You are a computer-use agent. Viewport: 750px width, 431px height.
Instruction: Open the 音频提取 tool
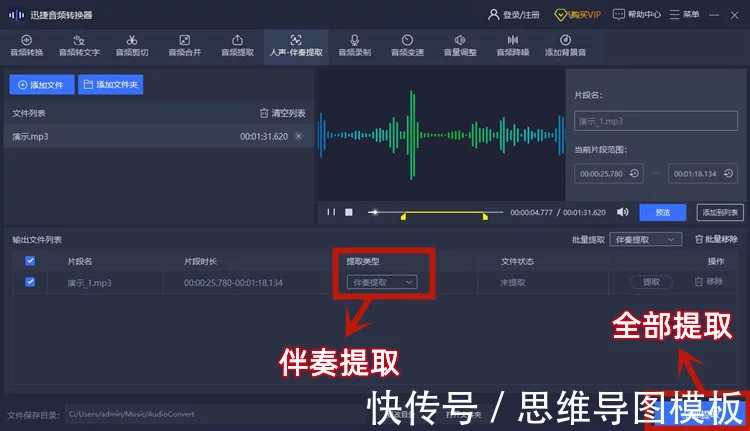pos(237,46)
